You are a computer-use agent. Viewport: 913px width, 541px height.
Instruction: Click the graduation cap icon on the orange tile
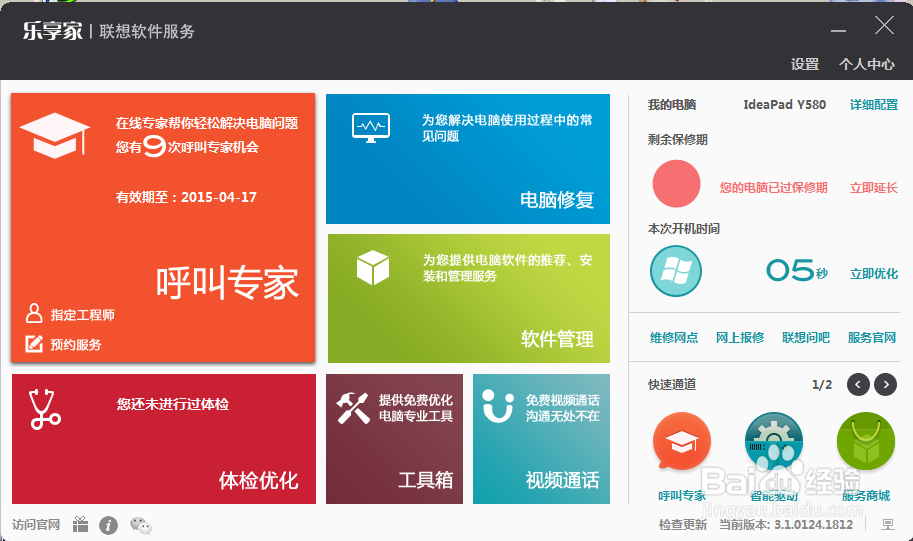(55, 135)
